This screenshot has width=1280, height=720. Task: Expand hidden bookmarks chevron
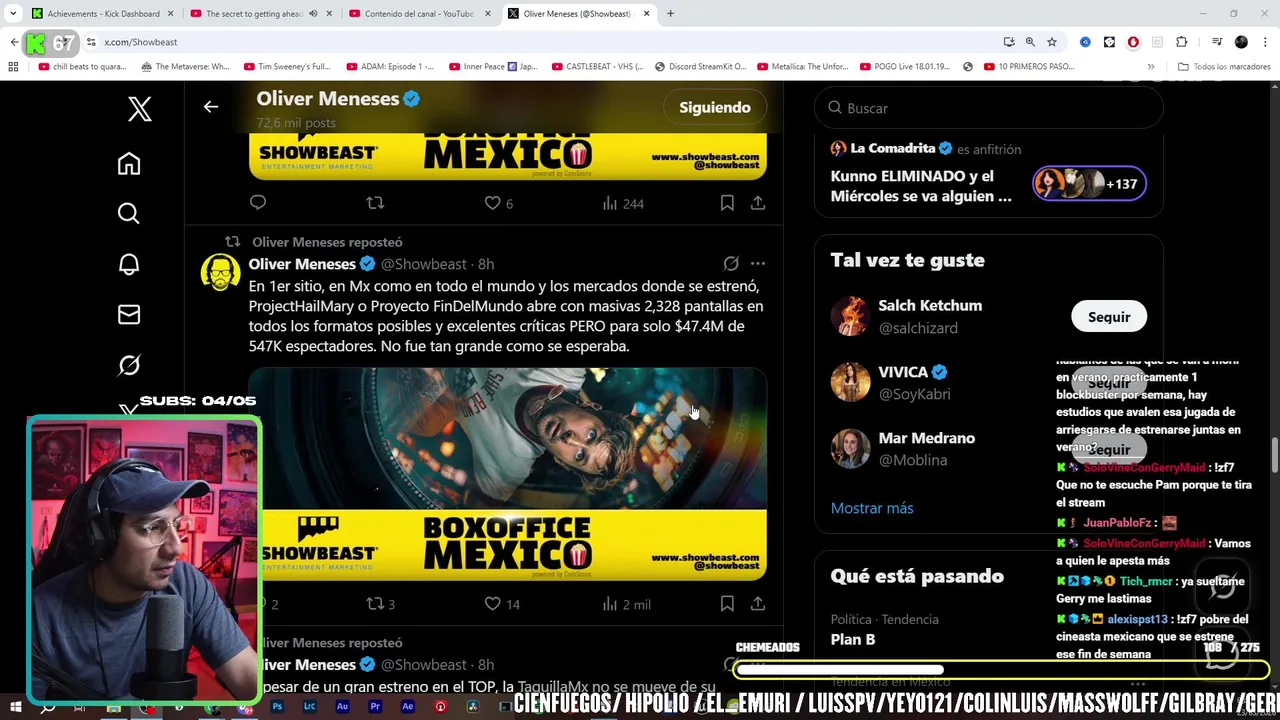click(1151, 67)
